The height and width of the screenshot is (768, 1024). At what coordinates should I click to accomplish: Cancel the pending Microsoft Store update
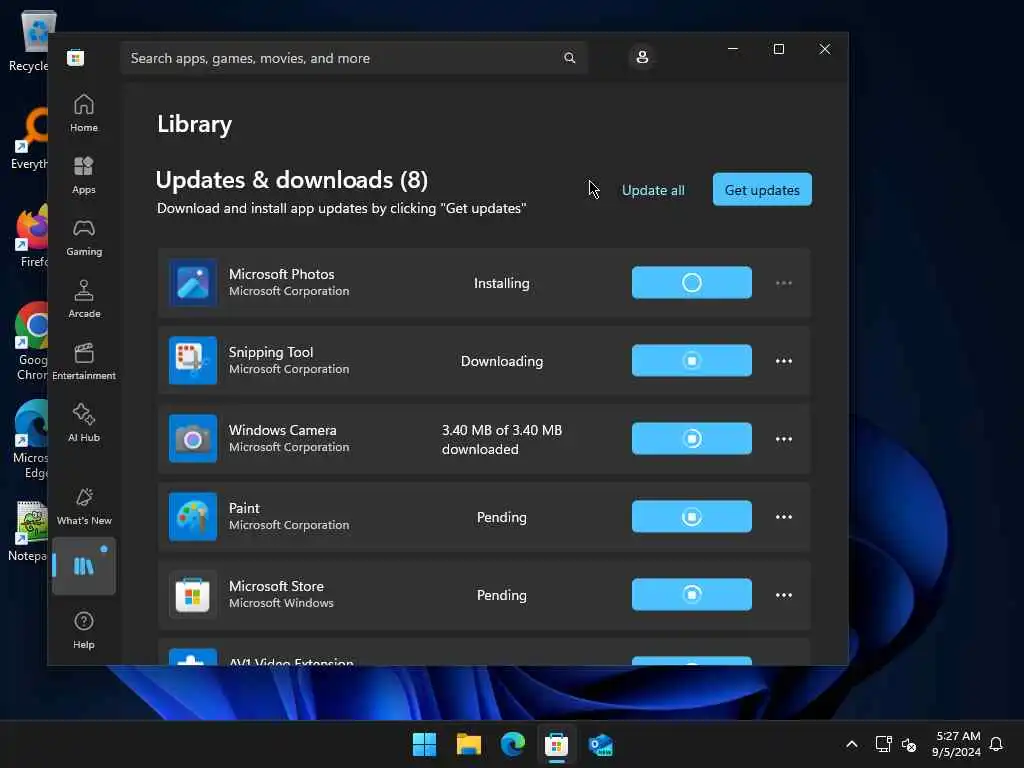692,594
